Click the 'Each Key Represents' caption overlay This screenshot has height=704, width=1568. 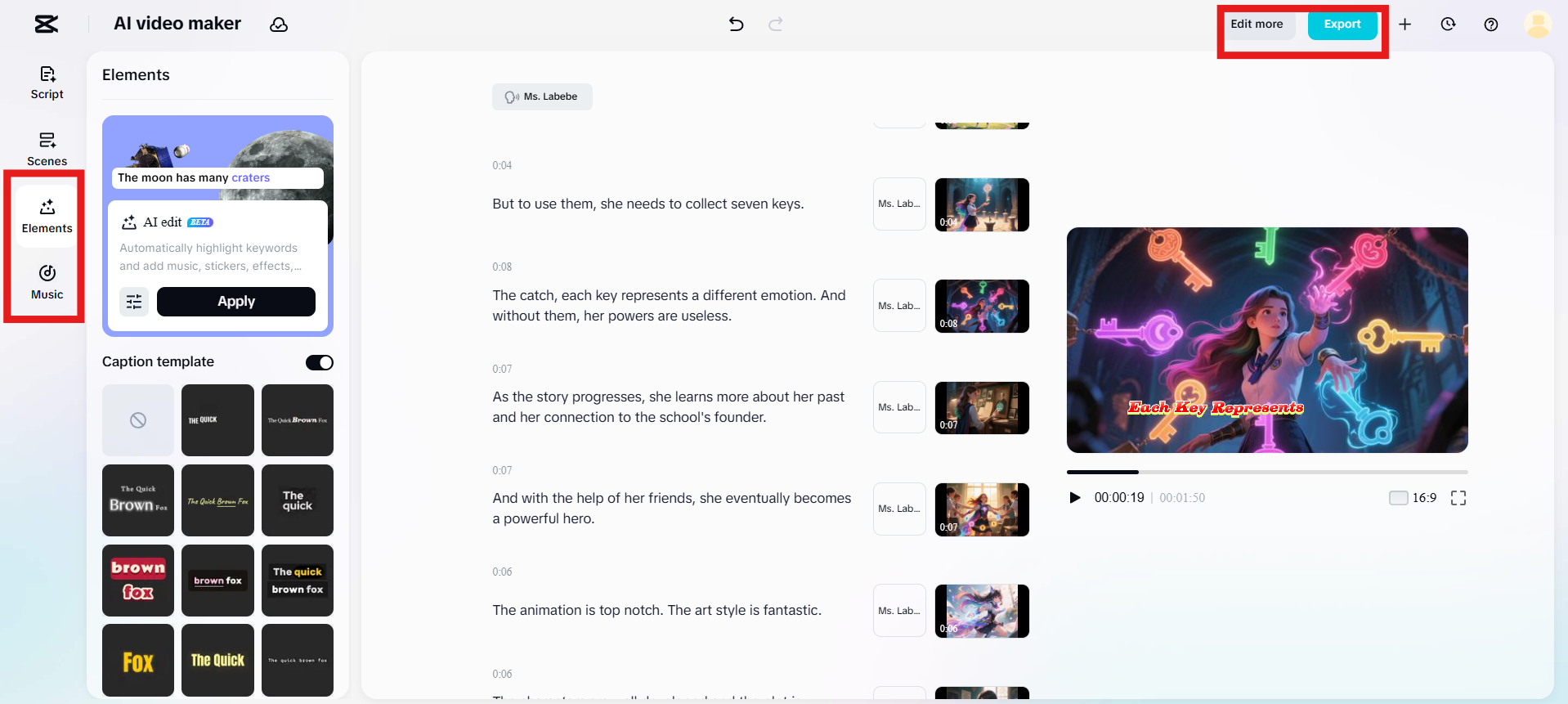tap(1216, 407)
